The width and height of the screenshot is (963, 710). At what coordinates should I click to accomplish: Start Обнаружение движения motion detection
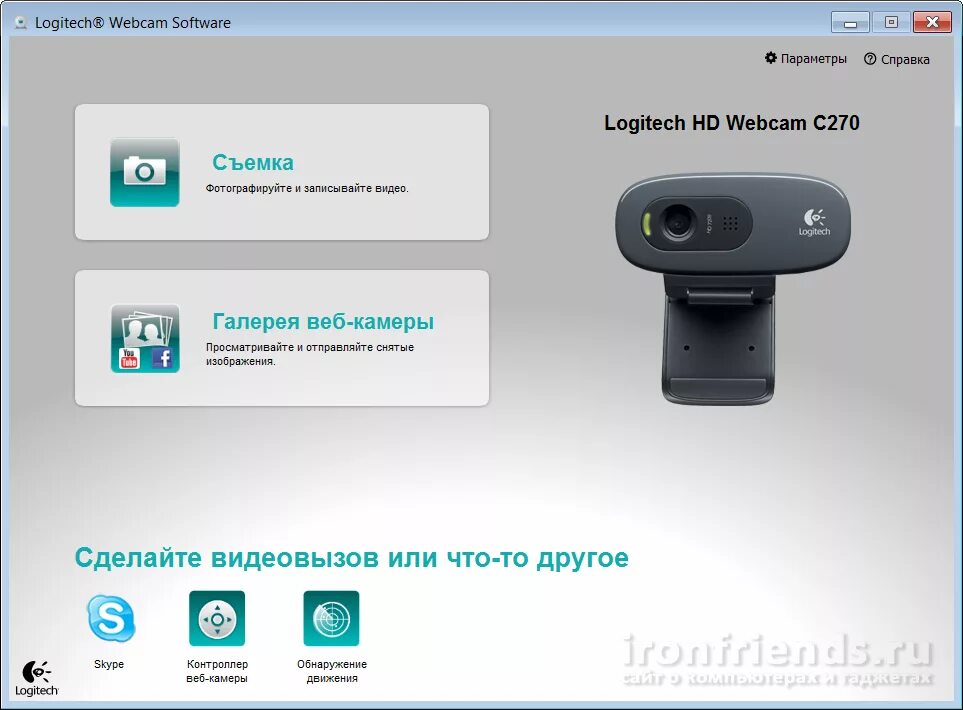click(331, 617)
